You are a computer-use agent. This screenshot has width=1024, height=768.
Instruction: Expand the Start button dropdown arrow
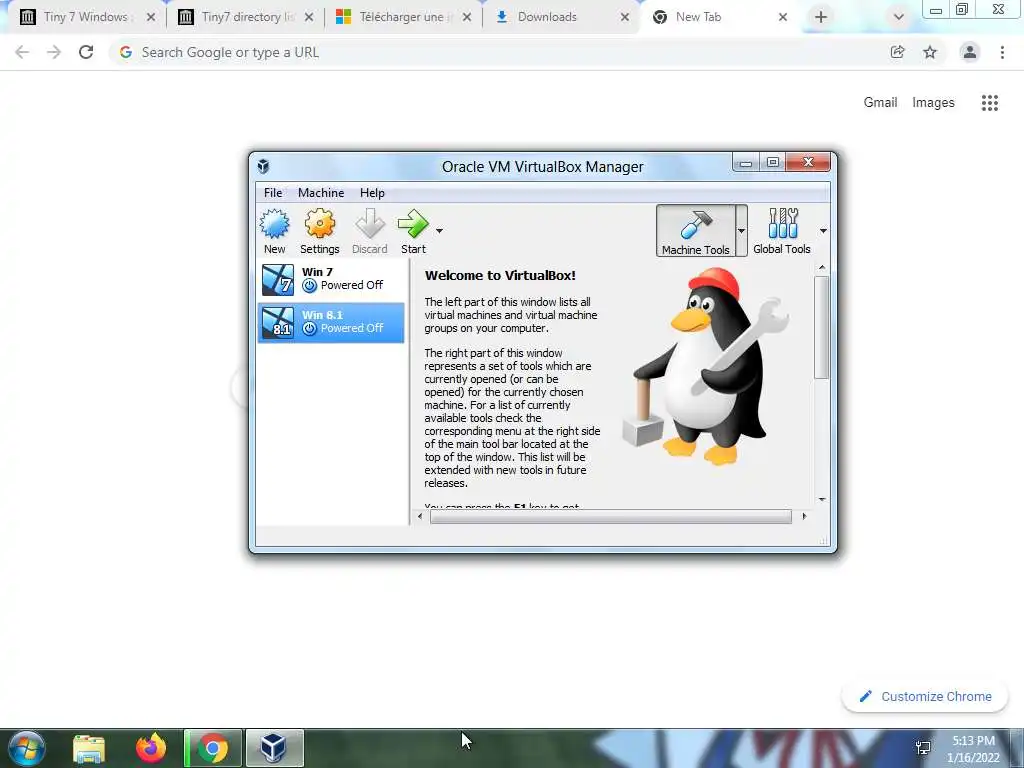[440, 231]
